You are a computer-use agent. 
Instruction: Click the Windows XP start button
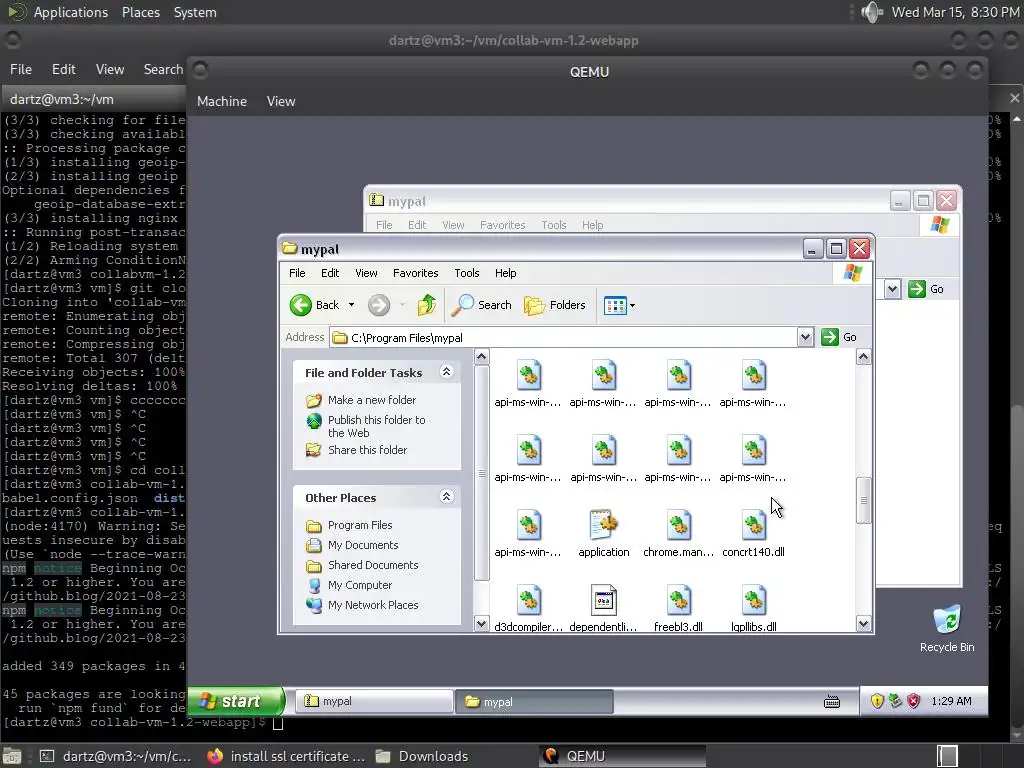[236, 701]
